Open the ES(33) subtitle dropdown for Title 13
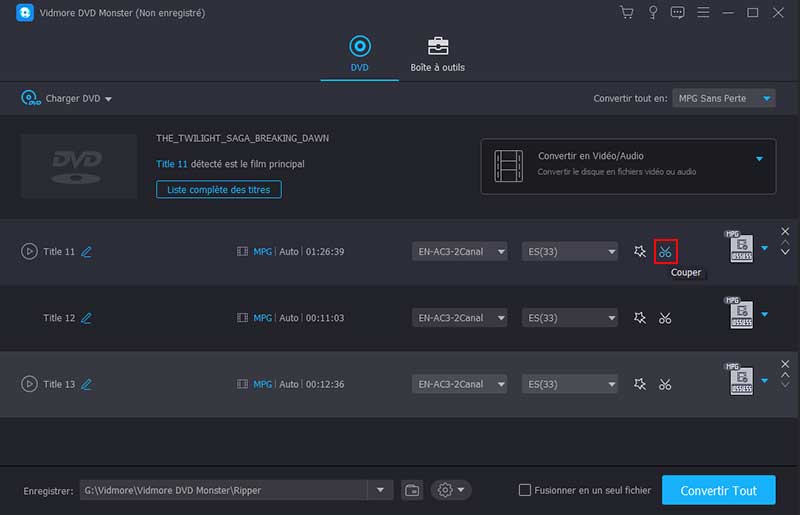Screen dimensions: 800x515 (x=569, y=384)
